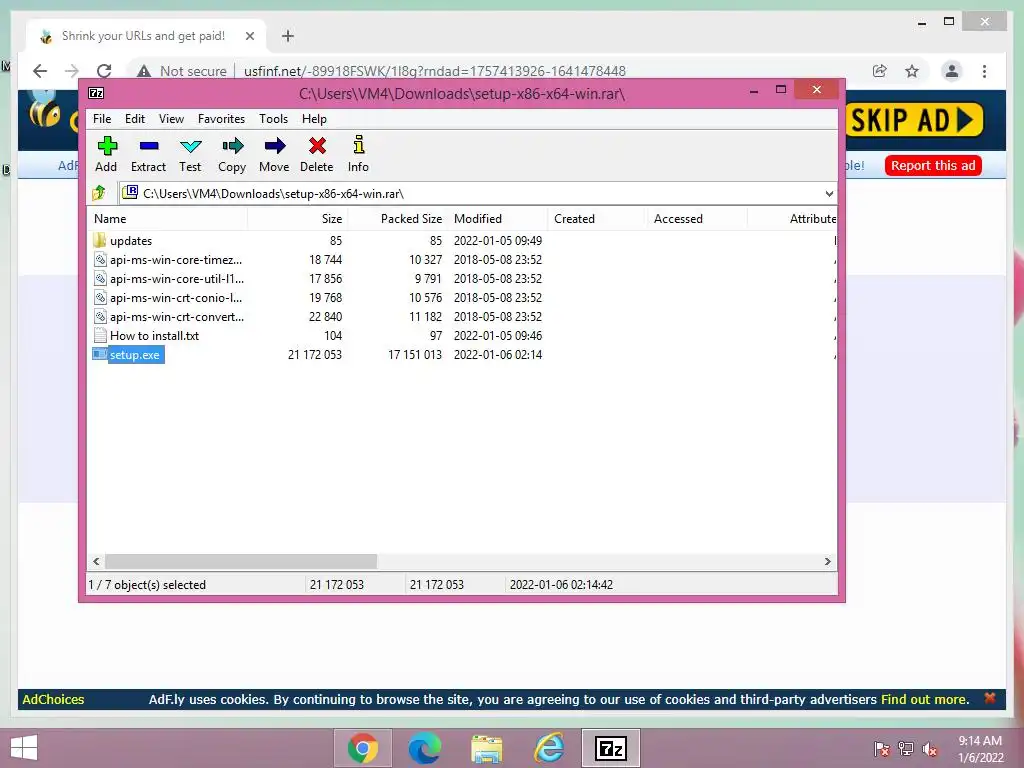Click size value 21 172 053 of setup.exe
This screenshot has height=768, width=1024.
(x=315, y=355)
